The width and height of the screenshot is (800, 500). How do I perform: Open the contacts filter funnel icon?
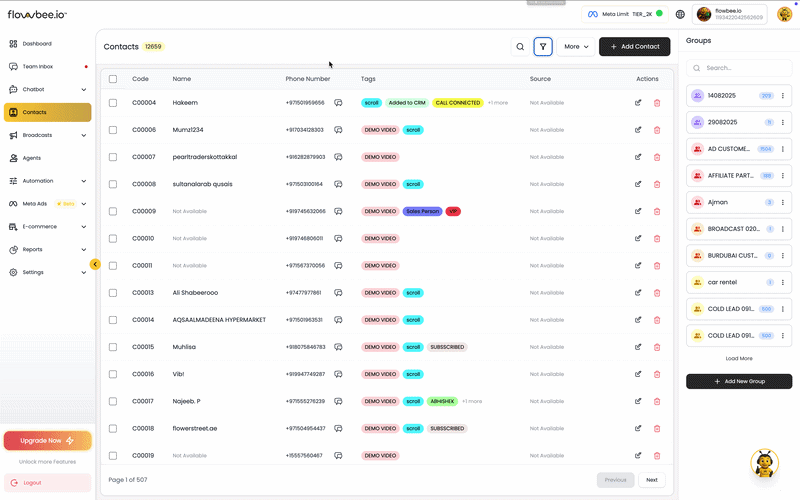click(x=543, y=47)
